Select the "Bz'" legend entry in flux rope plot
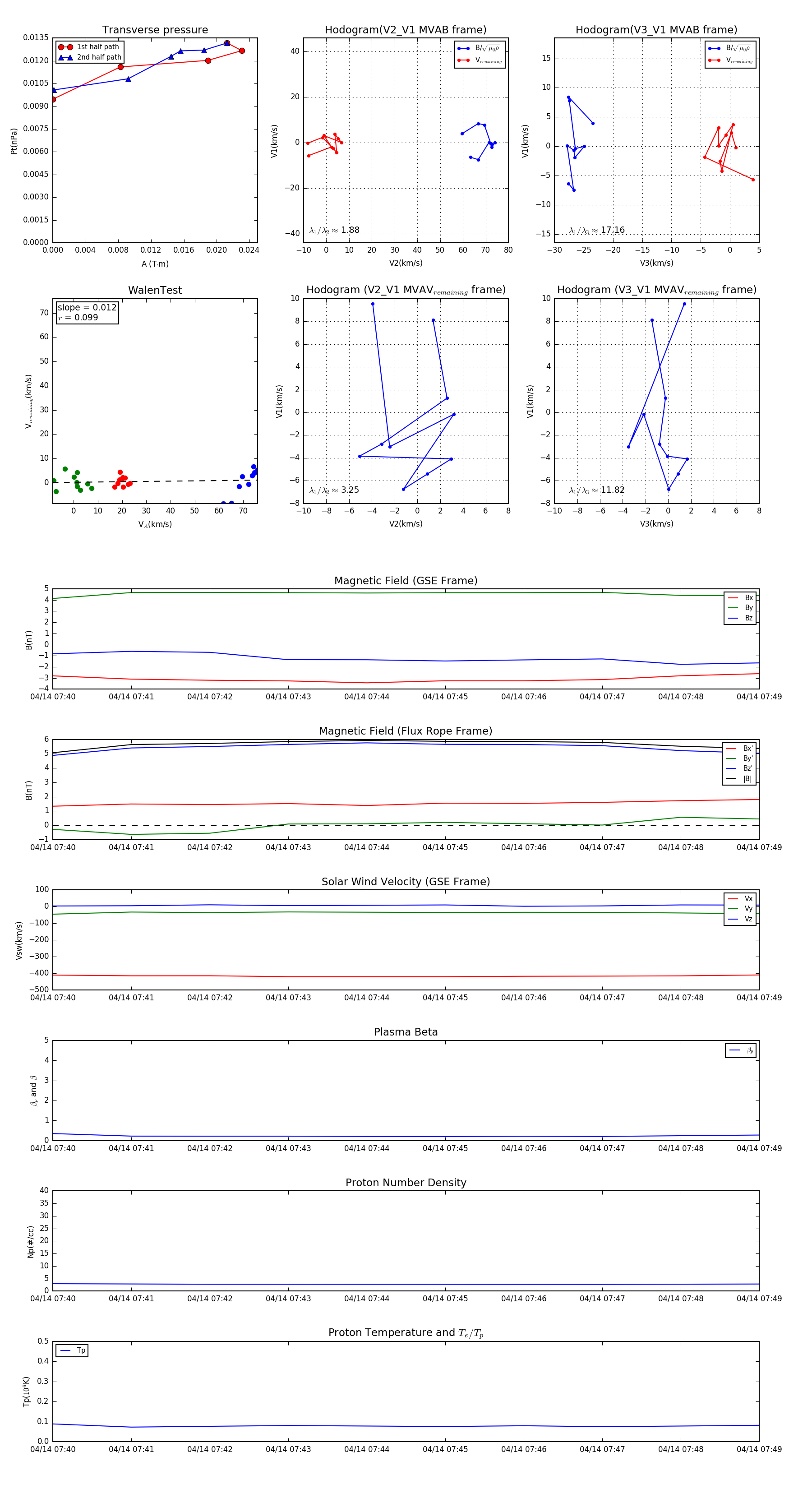This screenshot has width=812, height=1489. (740, 768)
